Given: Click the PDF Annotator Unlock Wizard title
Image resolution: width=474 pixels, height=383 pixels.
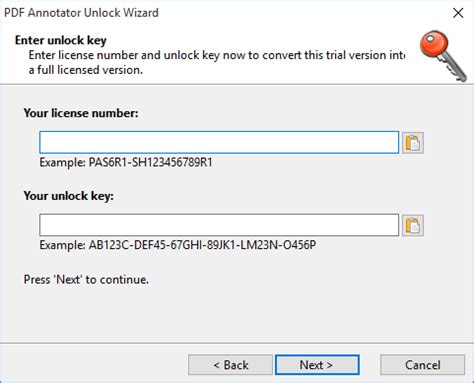Looking at the screenshot, I should coord(81,13).
